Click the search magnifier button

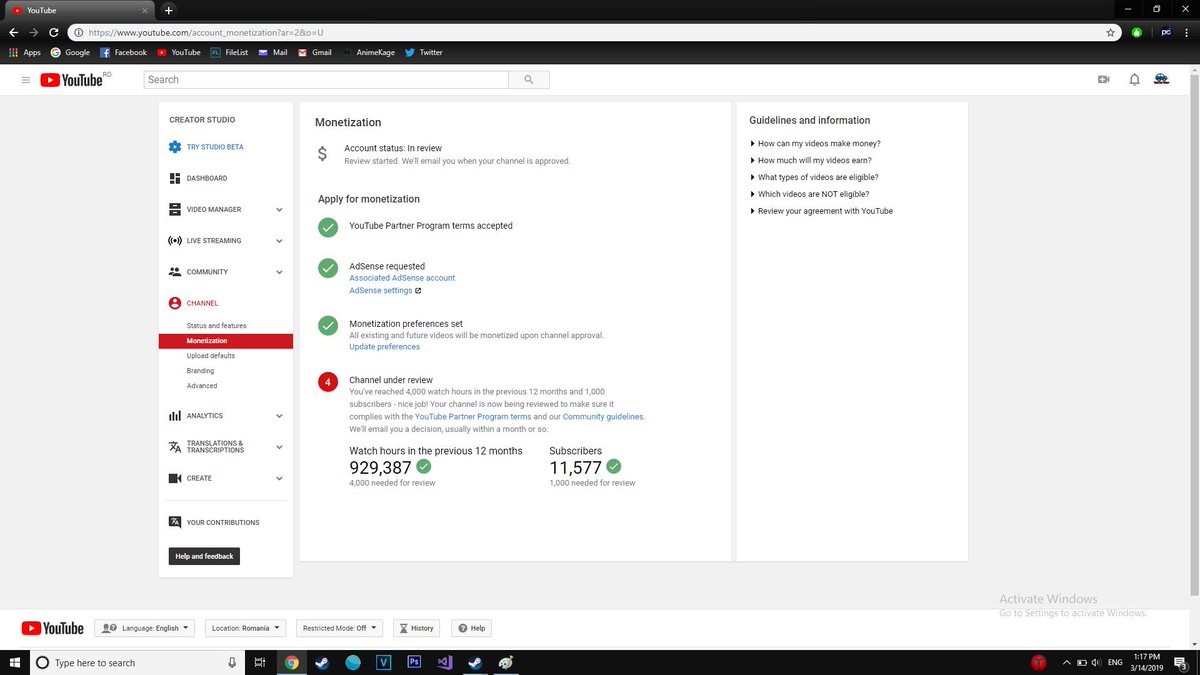(529, 79)
